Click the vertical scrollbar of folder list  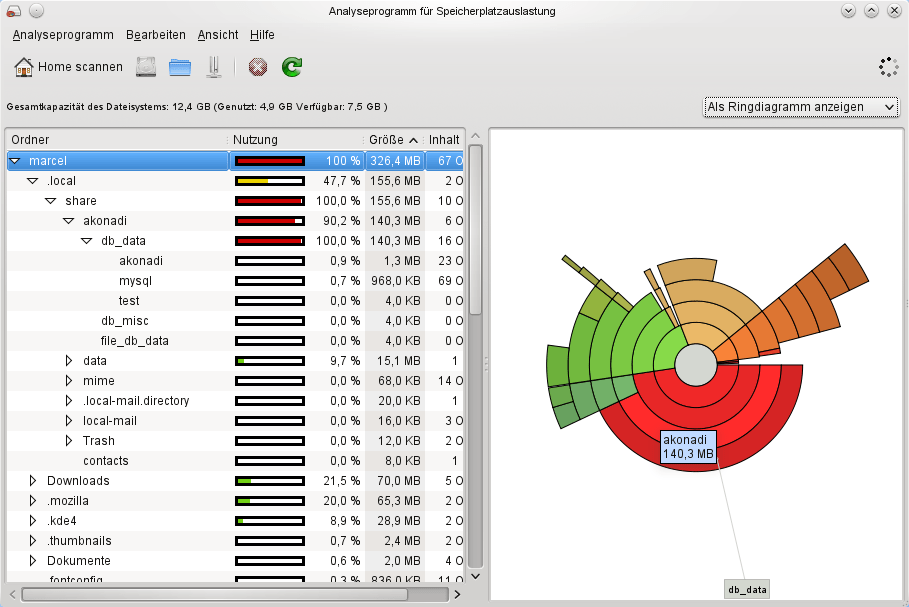475,229
